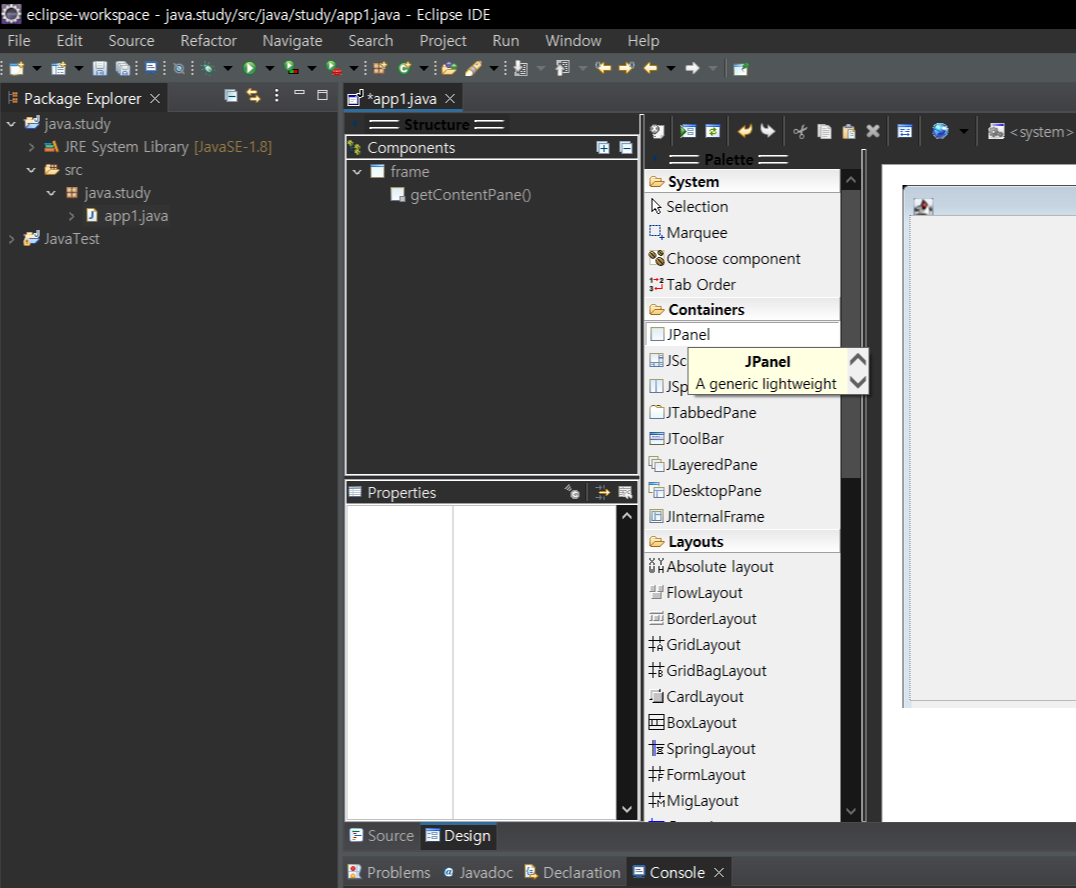Click Properties panel scroll-down arrow
Screen dimensions: 1076x888
point(627,809)
